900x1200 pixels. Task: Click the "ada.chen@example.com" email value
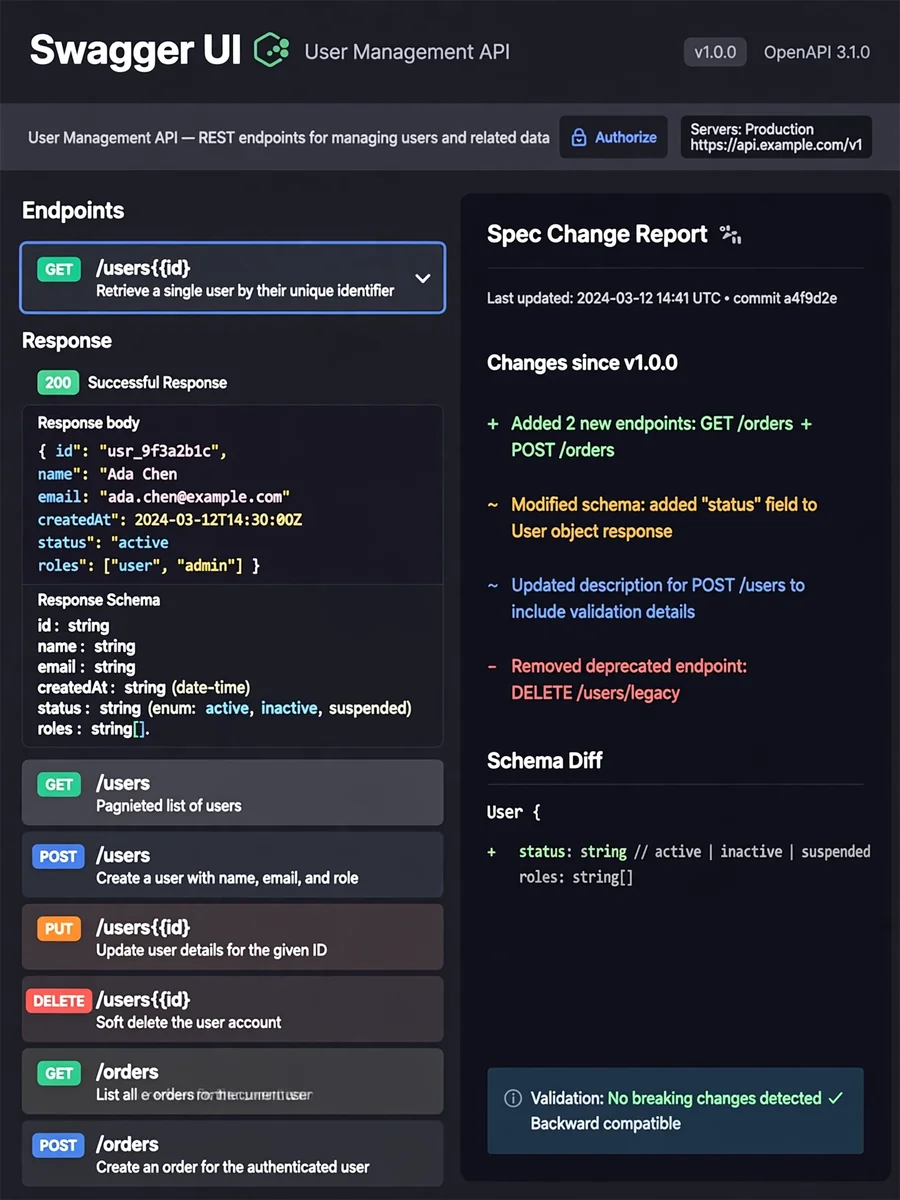194,497
